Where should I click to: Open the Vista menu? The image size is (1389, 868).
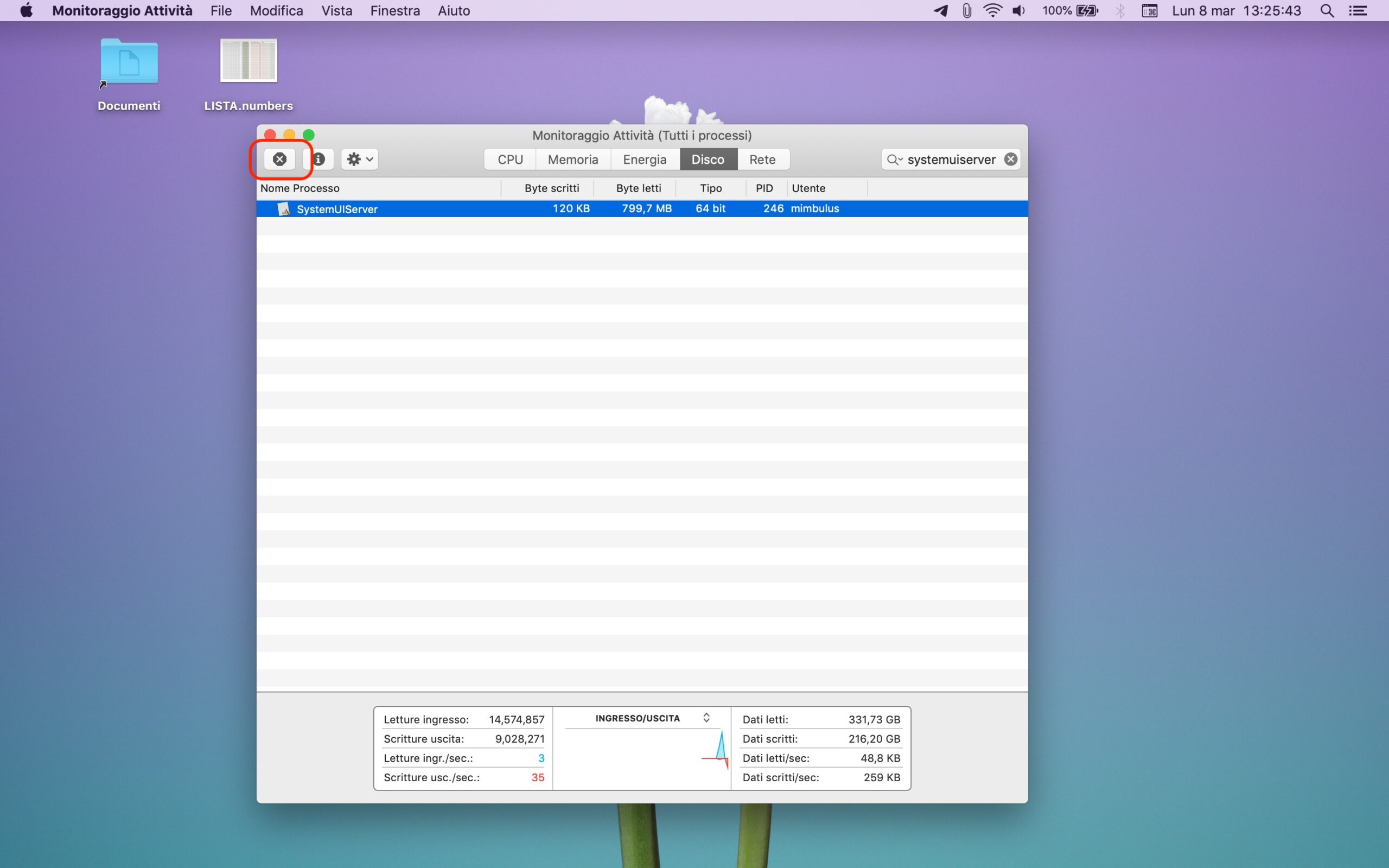[x=336, y=10]
